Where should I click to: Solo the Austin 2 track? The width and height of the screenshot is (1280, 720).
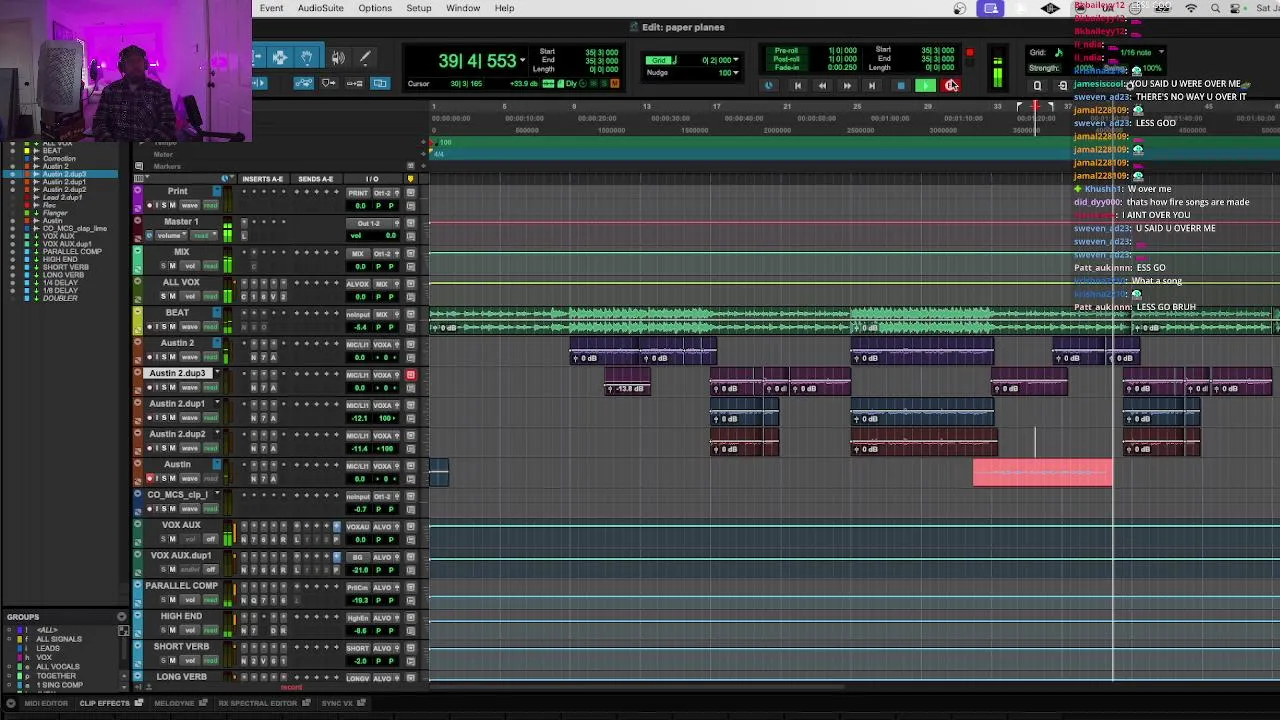coord(165,357)
